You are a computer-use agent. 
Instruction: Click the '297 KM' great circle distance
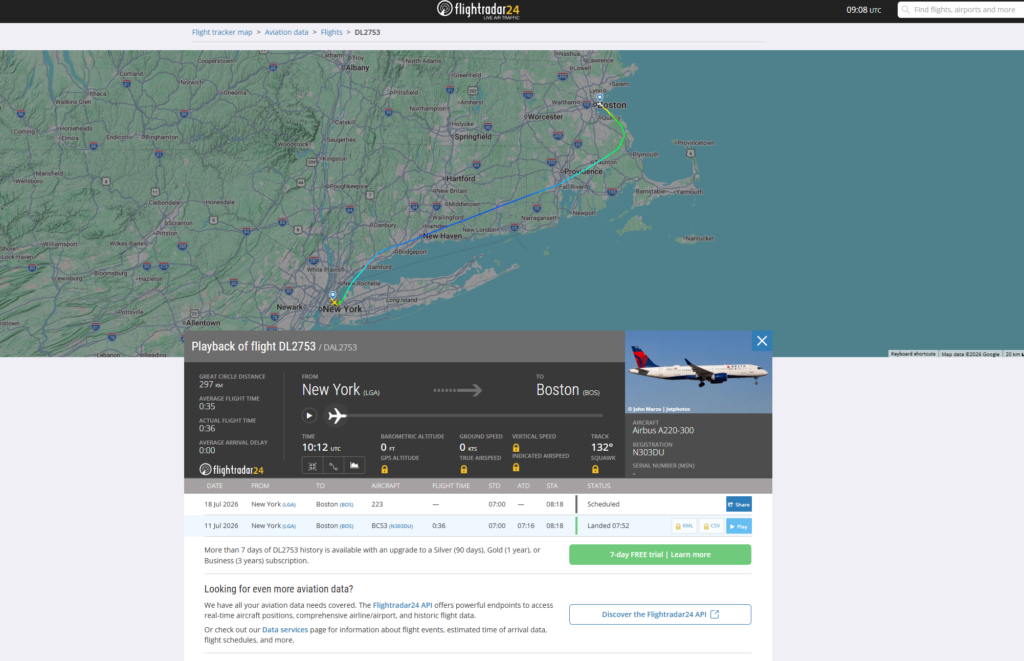(211, 385)
